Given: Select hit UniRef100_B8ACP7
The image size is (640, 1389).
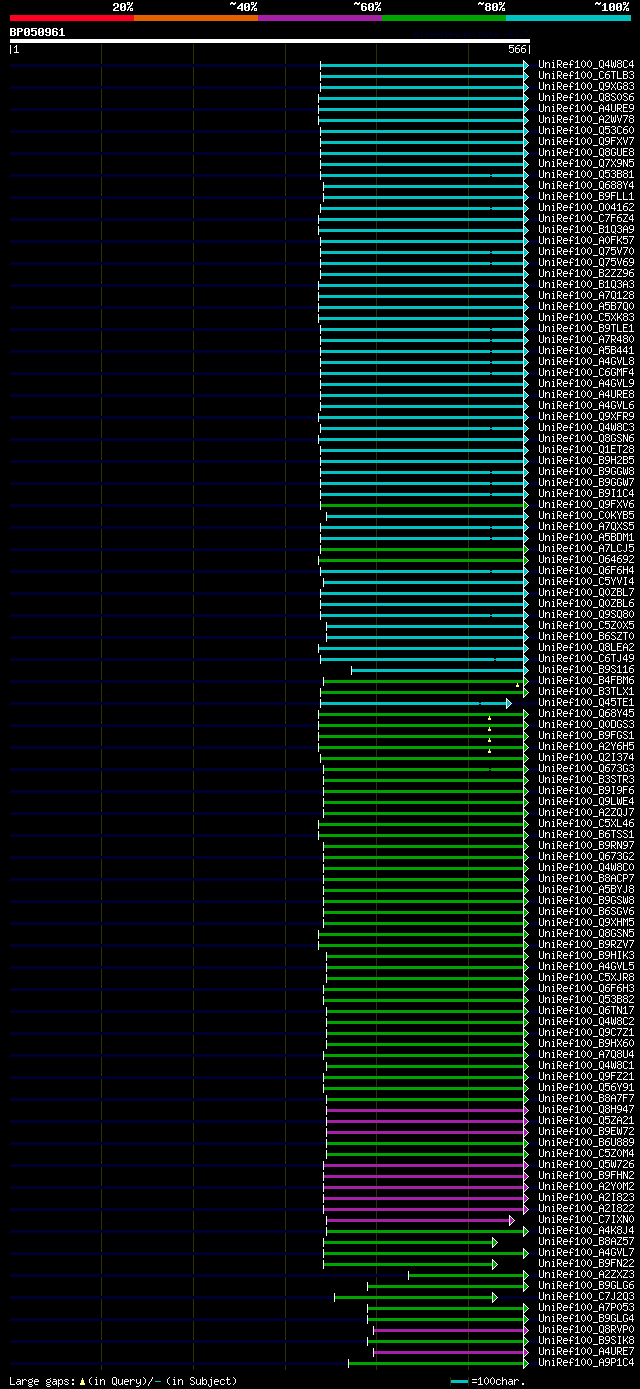Looking at the screenshot, I should pyautogui.click(x=586, y=878).
